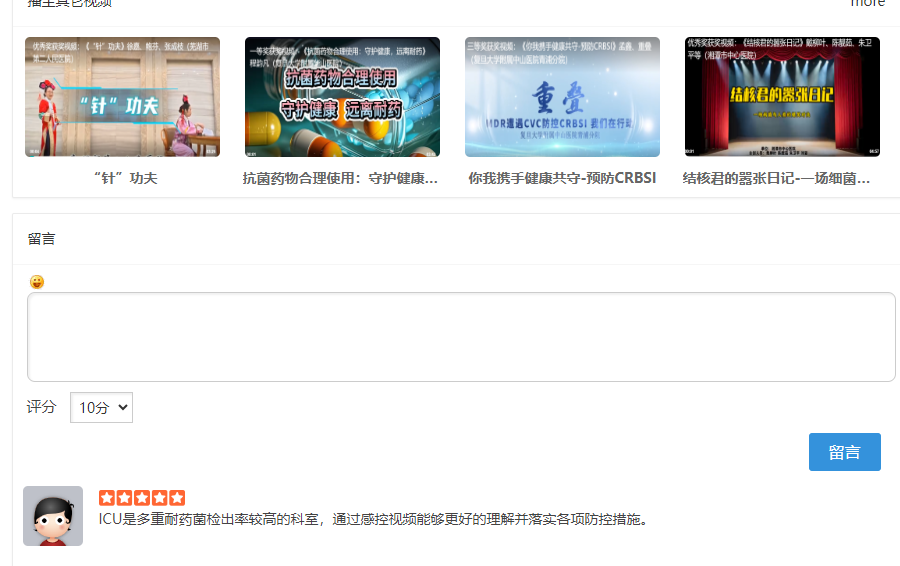Click the commenter's cartoon avatar

pyautogui.click(x=53, y=516)
